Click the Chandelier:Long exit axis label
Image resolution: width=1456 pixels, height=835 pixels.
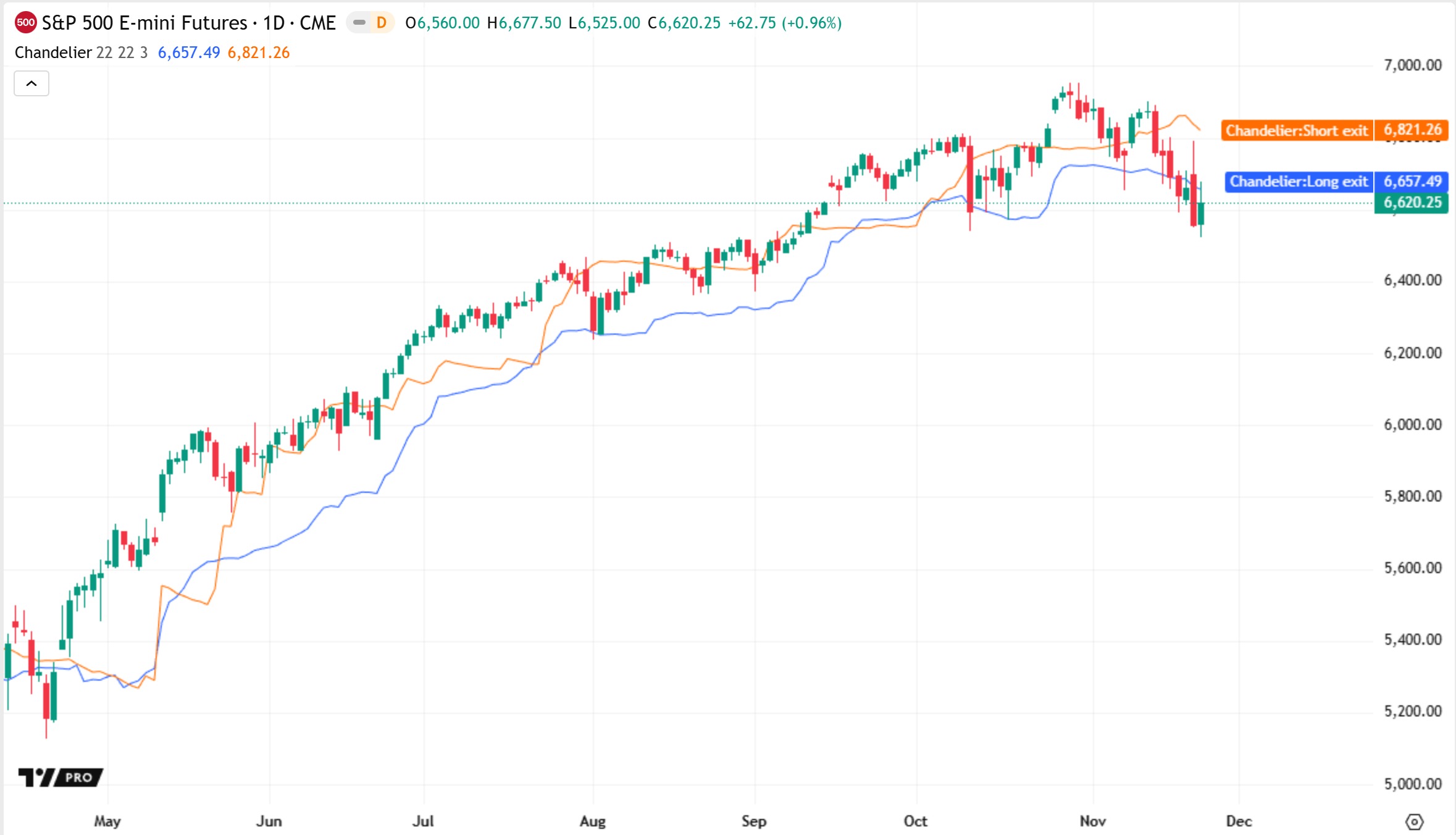[x=1299, y=182]
